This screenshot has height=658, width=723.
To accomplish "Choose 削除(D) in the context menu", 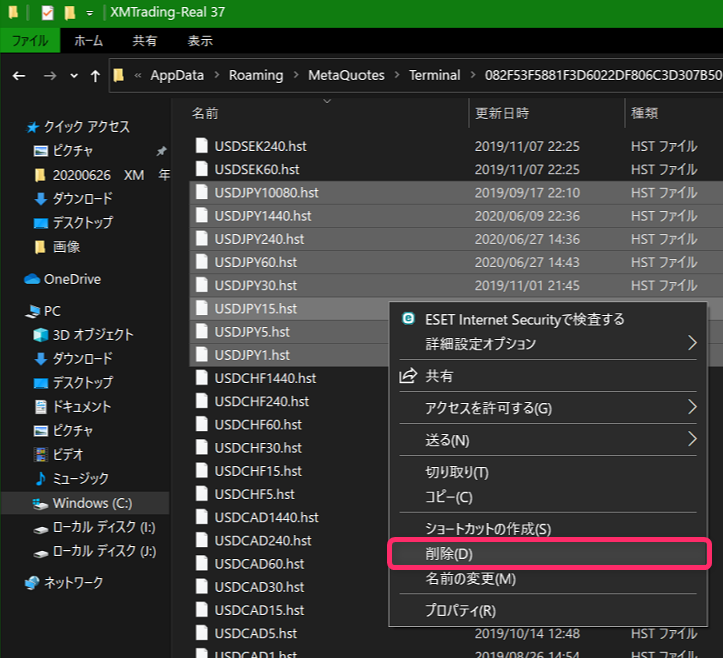I will click(549, 554).
